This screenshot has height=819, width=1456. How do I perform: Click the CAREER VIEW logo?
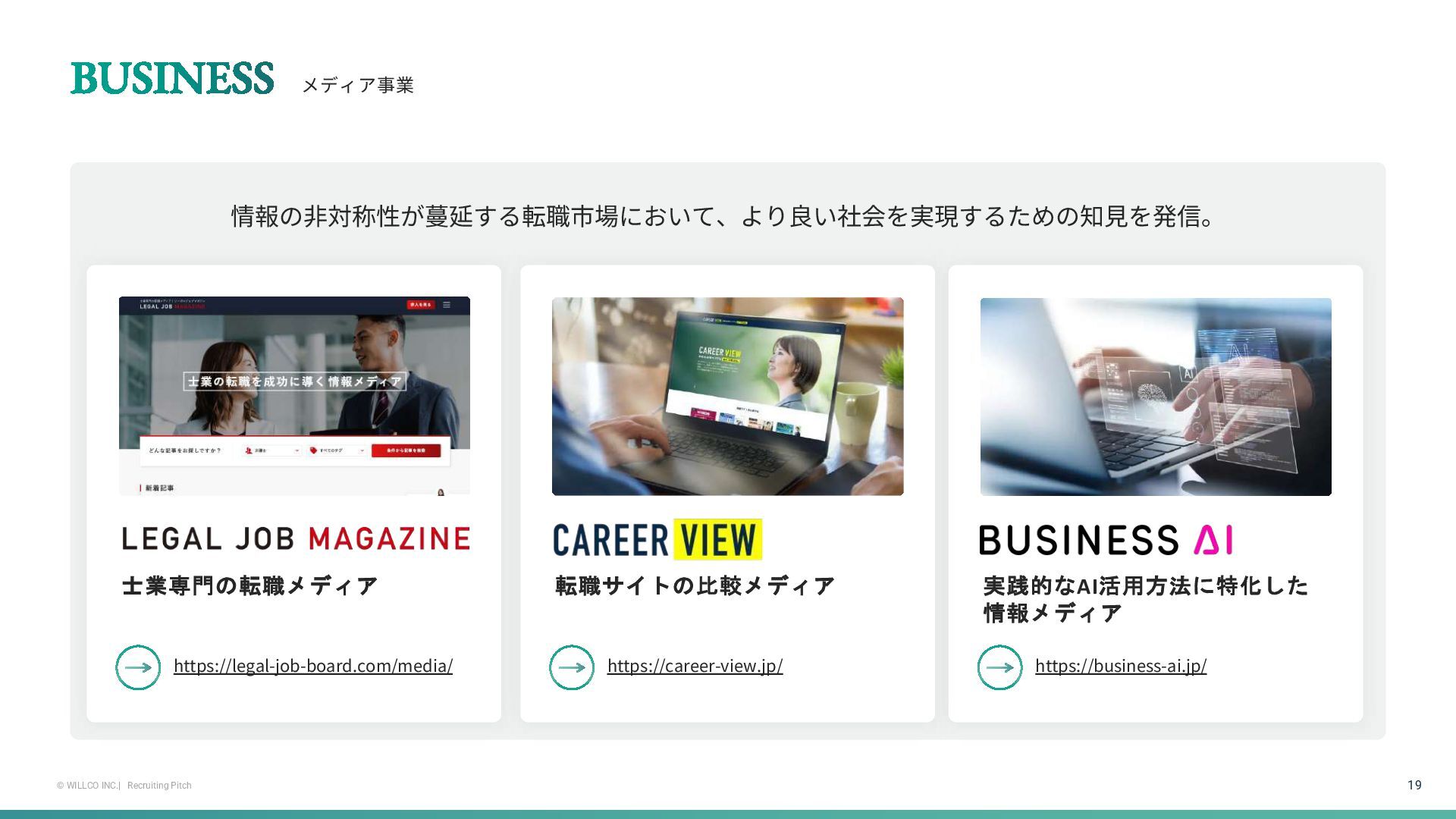(657, 539)
